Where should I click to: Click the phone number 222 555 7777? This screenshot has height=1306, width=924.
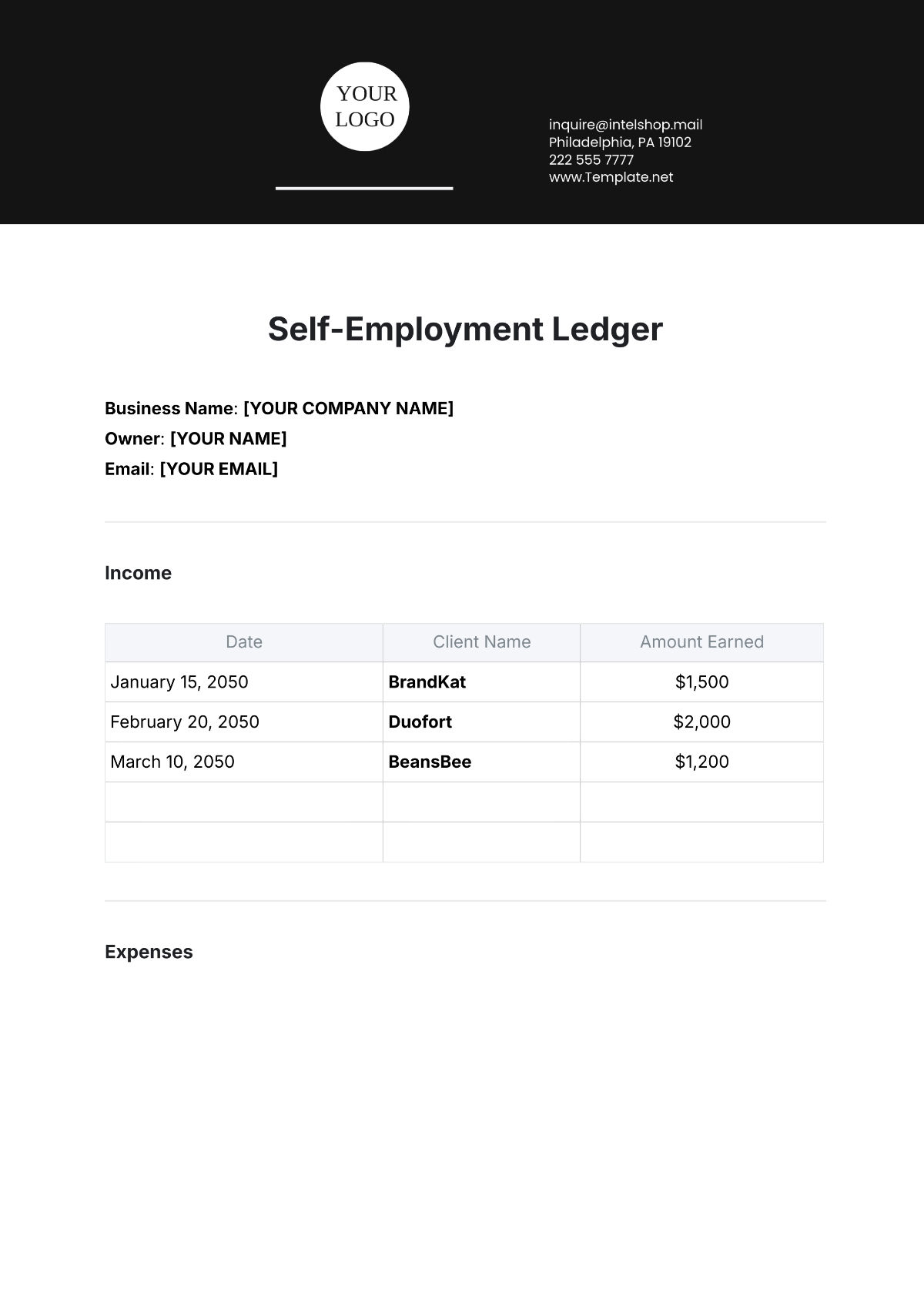591,159
